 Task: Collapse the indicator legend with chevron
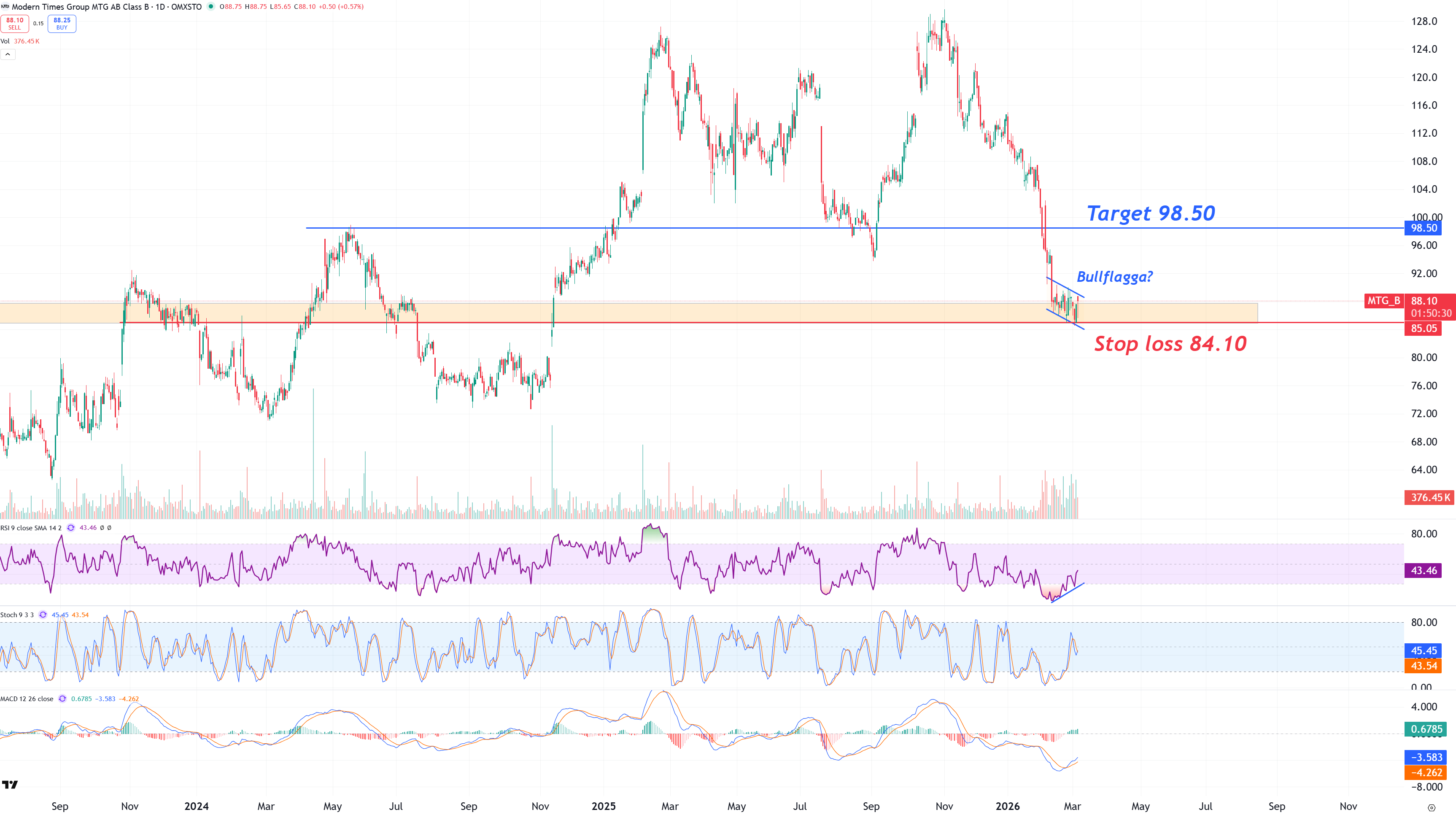click(8, 54)
